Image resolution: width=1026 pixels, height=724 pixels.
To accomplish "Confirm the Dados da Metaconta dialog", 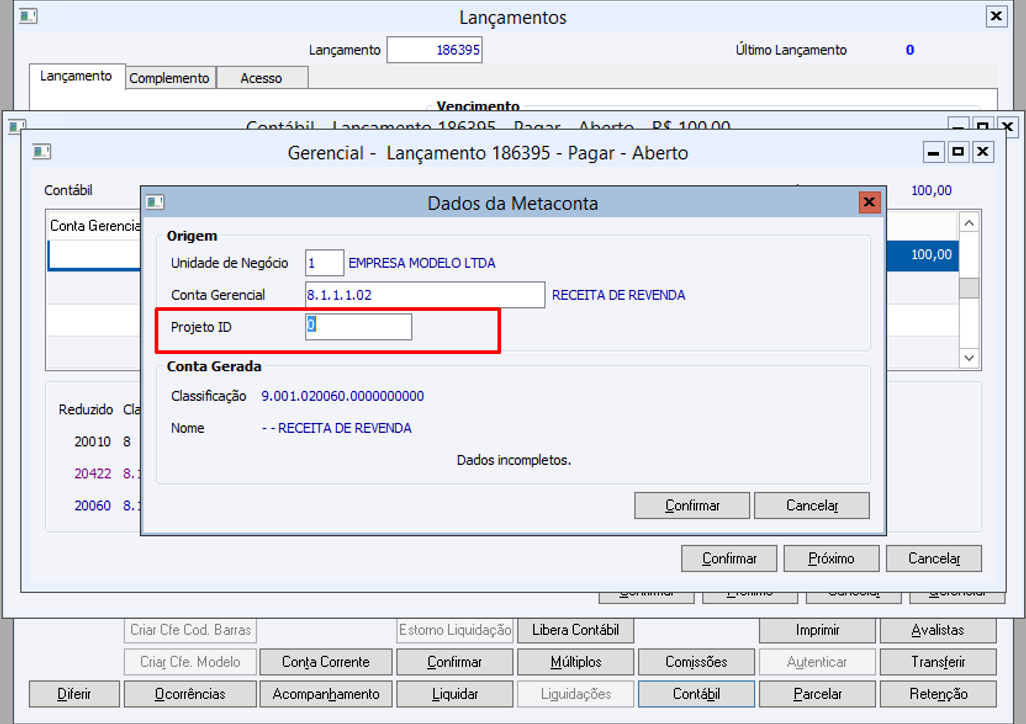I will 692,505.
